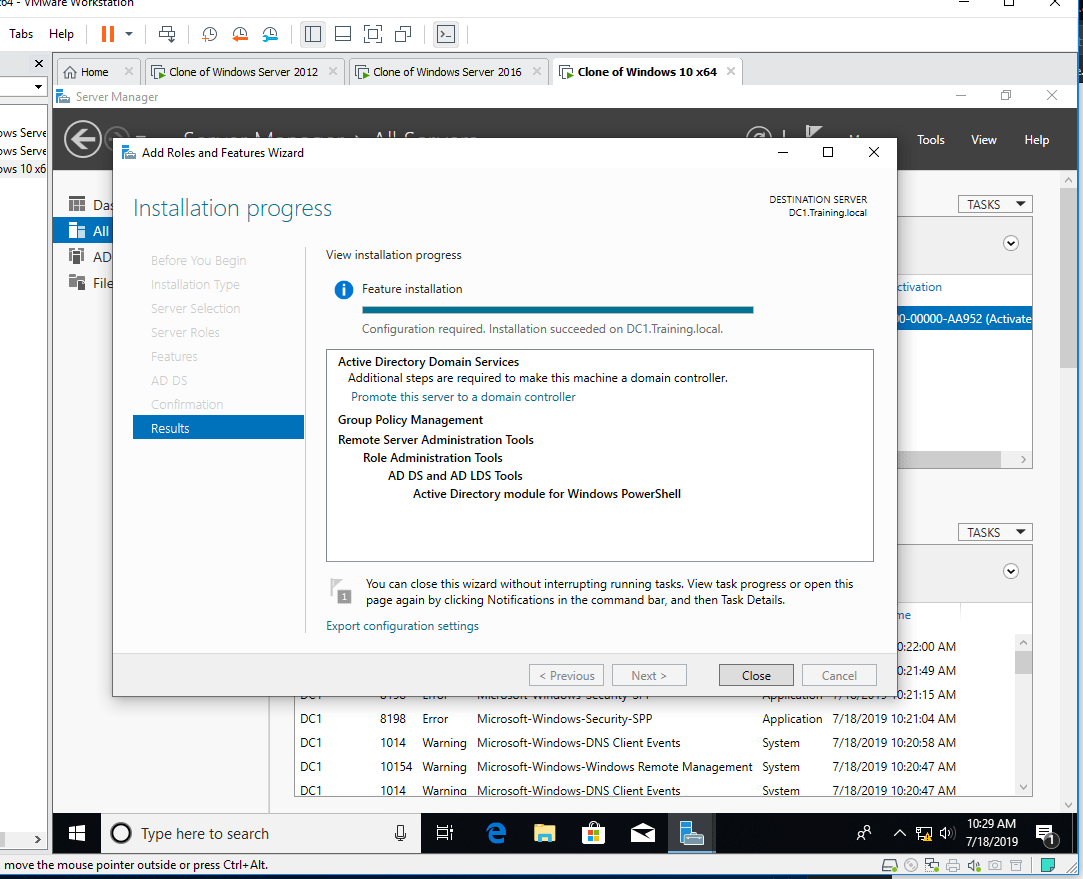
Task: Open Server Manager Help menu
Action: coord(1037,140)
